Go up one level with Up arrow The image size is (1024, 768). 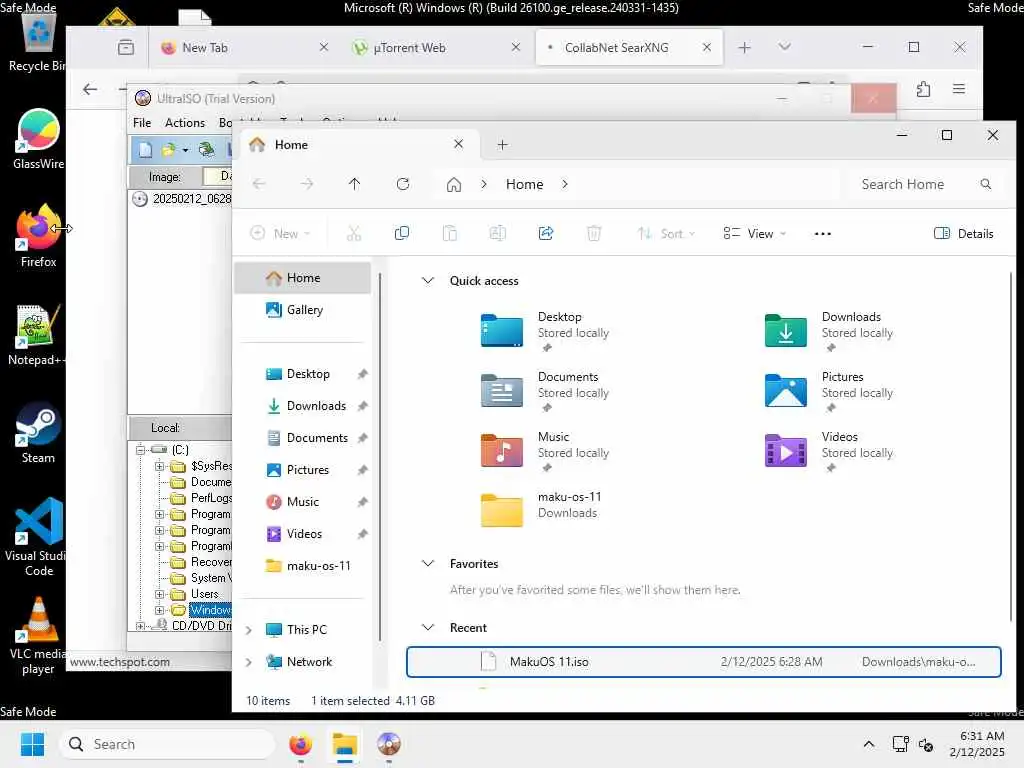[x=355, y=184]
